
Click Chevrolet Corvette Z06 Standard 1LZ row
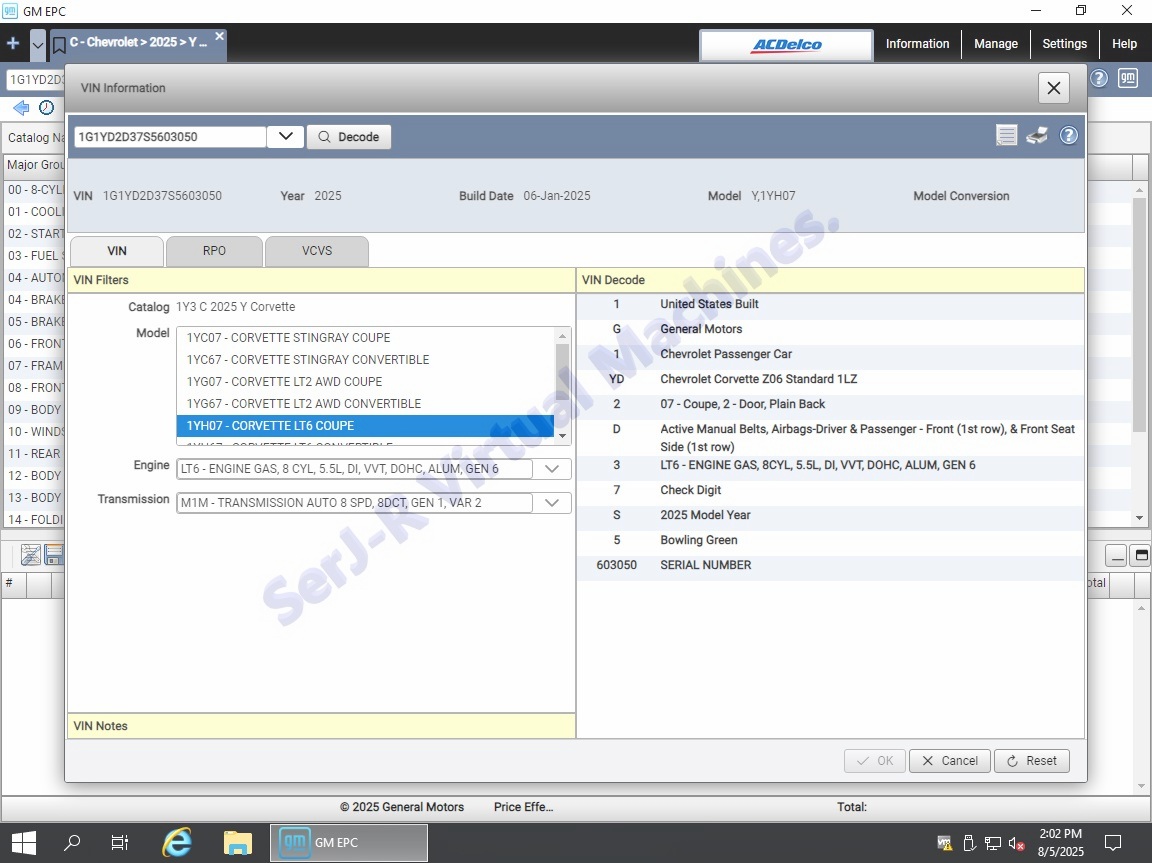coord(830,379)
